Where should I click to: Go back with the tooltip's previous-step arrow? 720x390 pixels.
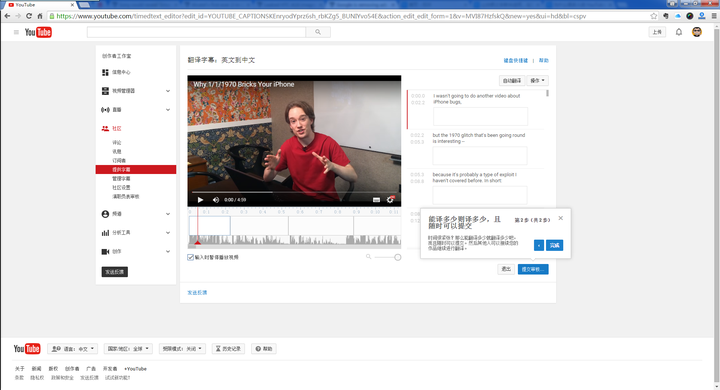tap(539, 245)
